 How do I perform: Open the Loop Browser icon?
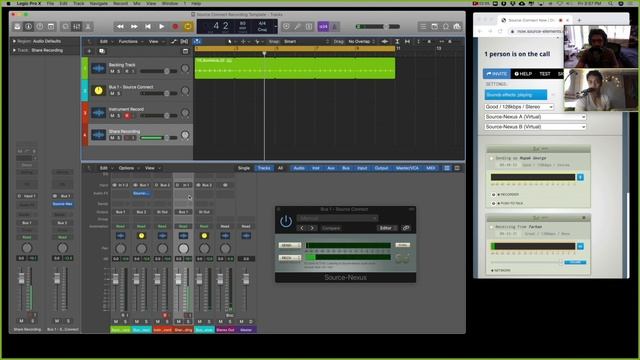click(x=446, y=27)
